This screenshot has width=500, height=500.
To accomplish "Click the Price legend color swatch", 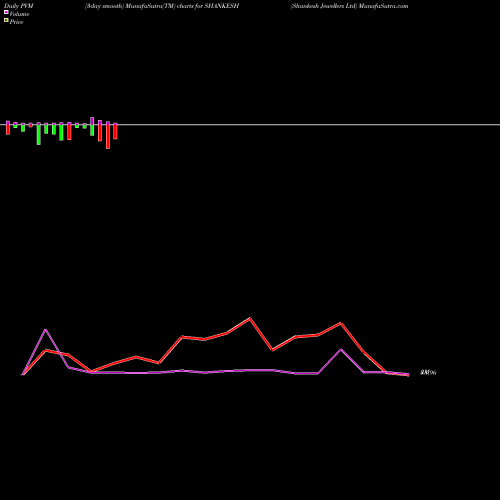I will click(6, 21).
